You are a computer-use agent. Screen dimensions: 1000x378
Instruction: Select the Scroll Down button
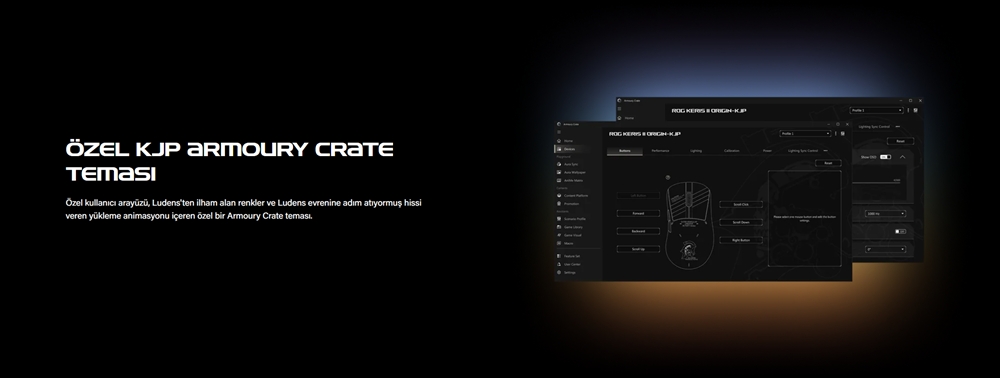(x=740, y=222)
